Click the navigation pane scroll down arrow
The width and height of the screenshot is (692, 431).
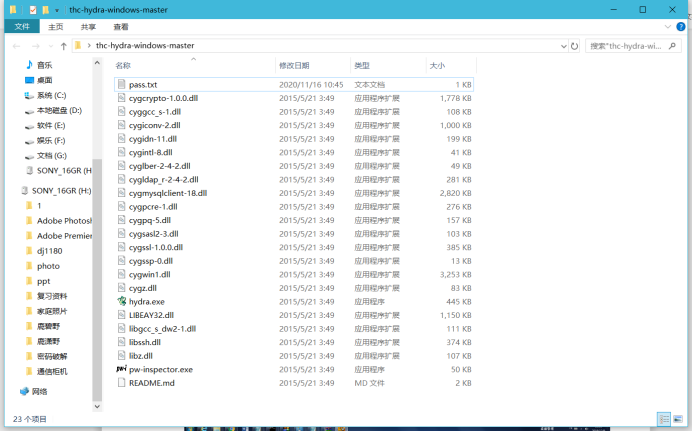(x=97, y=406)
